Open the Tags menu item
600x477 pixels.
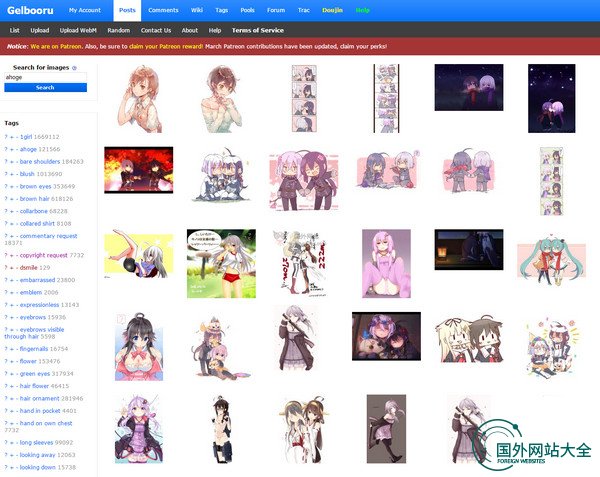coord(219,10)
